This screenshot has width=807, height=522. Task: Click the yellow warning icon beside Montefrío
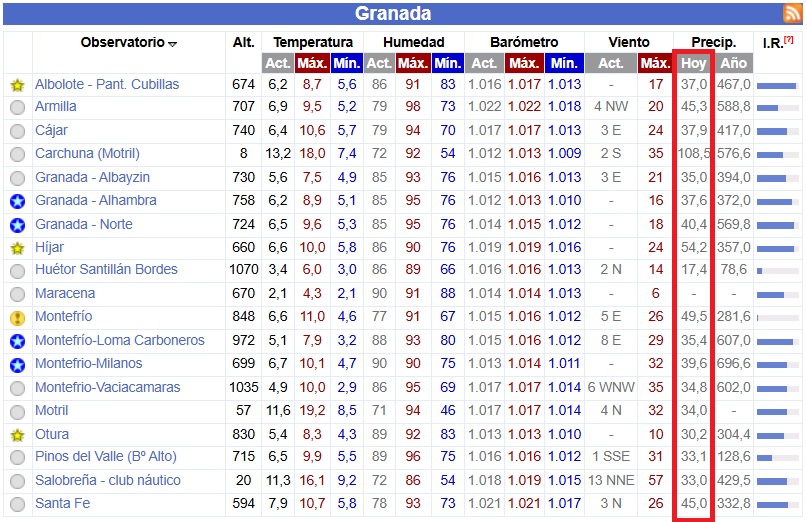pos(17,317)
